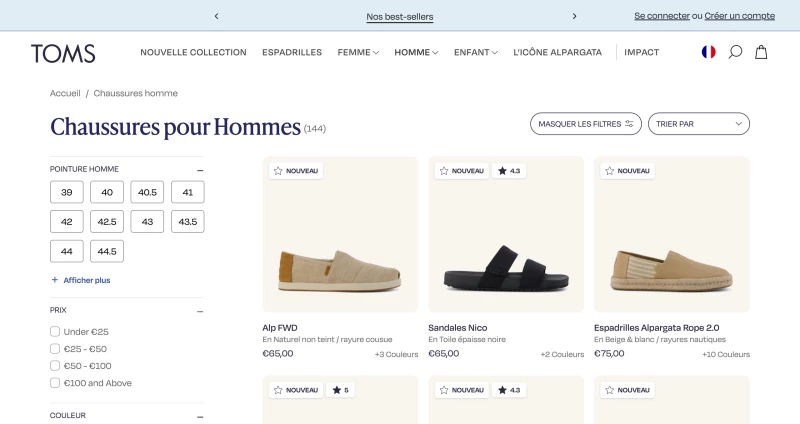The width and height of the screenshot is (800, 424).
Task: Go to next announcement banner arrow
Action: [574, 16]
